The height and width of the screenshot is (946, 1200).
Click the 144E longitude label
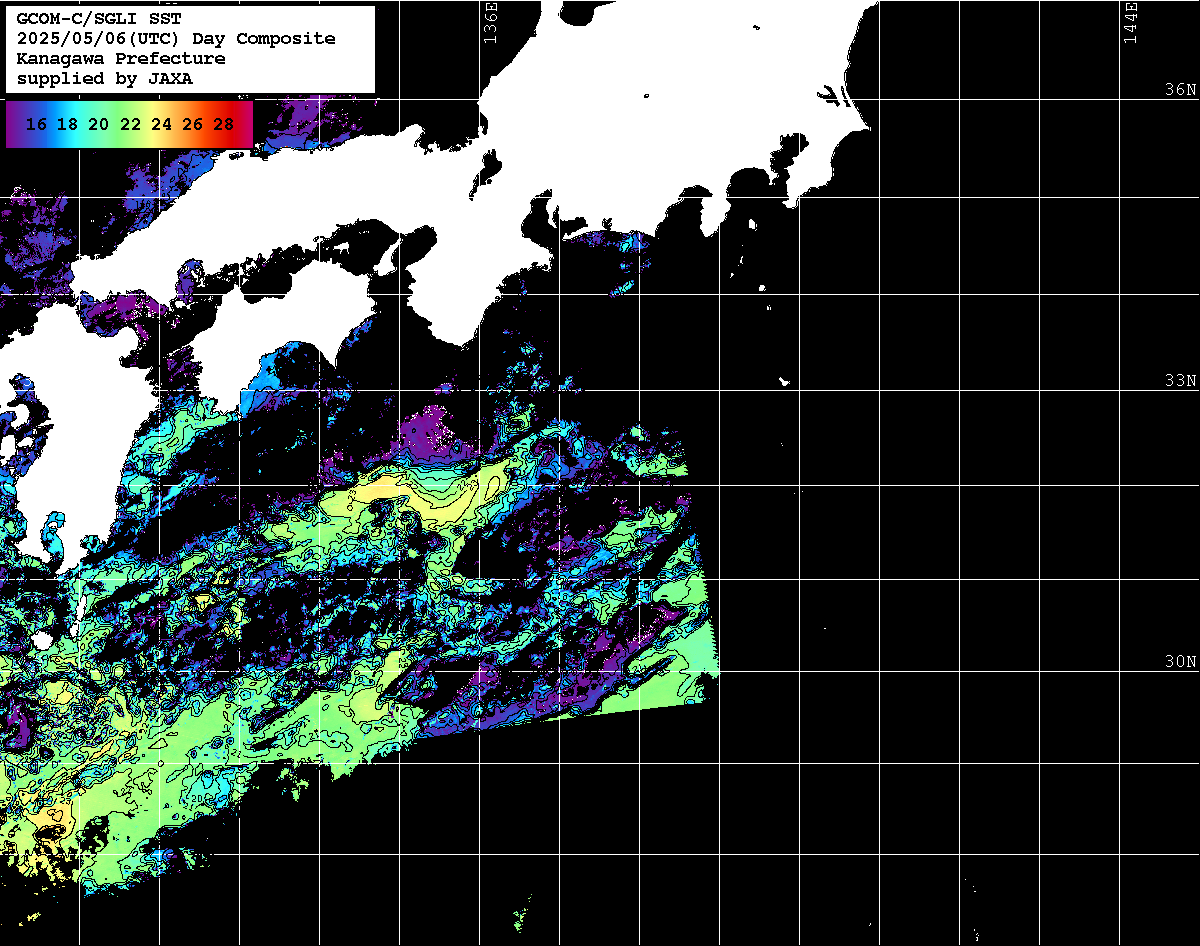[1131, 22]
